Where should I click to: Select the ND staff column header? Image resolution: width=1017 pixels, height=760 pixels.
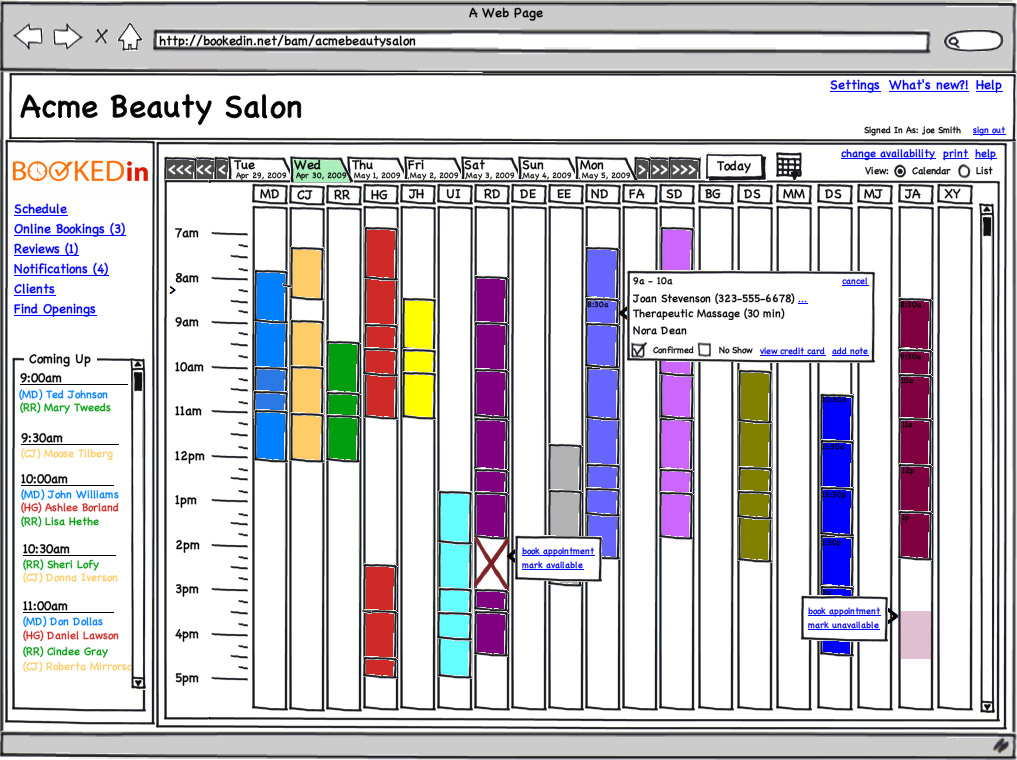click(x=600, y=194)
